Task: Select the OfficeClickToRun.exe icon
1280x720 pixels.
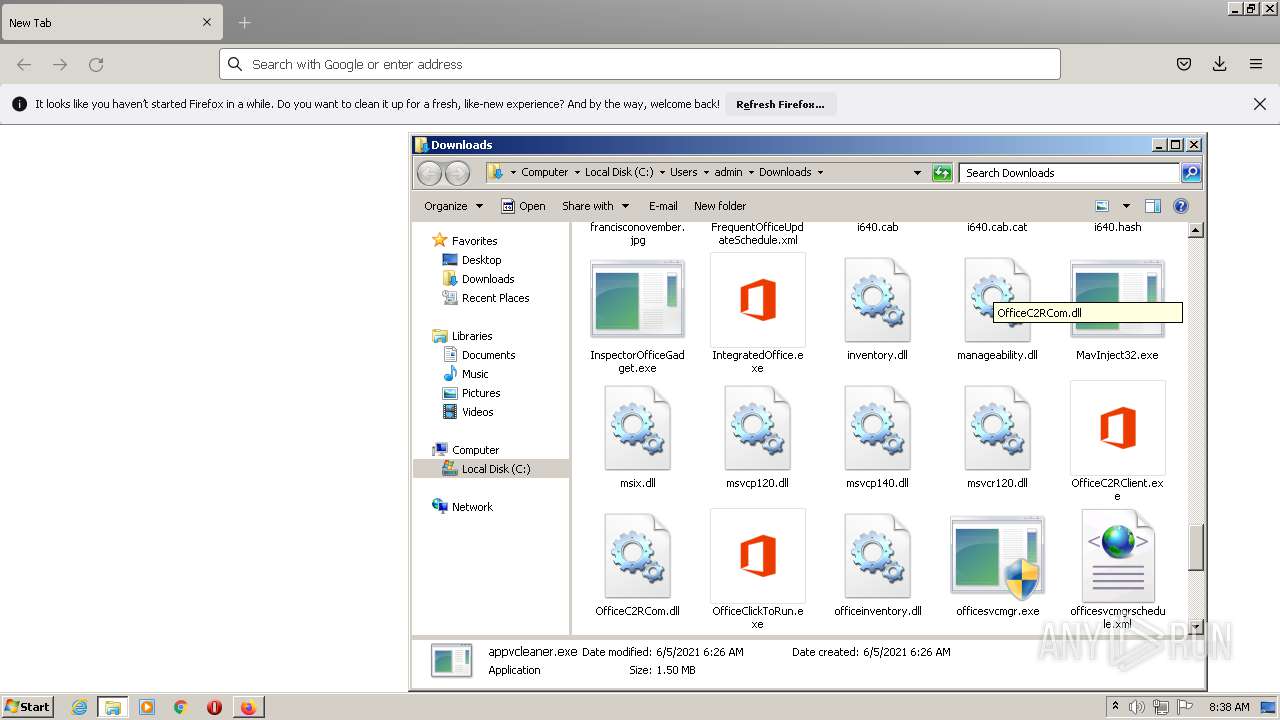Action: [757, 556]
